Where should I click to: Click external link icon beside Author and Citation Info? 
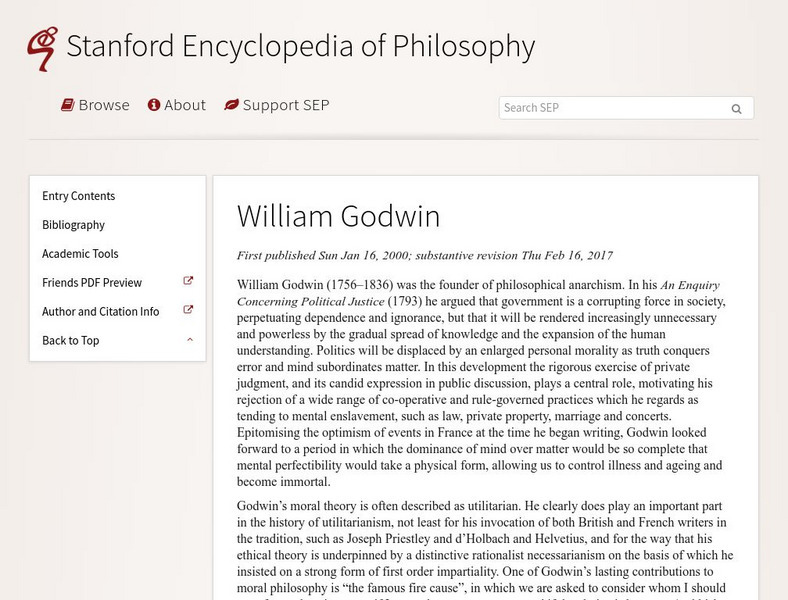coord(189,311)
